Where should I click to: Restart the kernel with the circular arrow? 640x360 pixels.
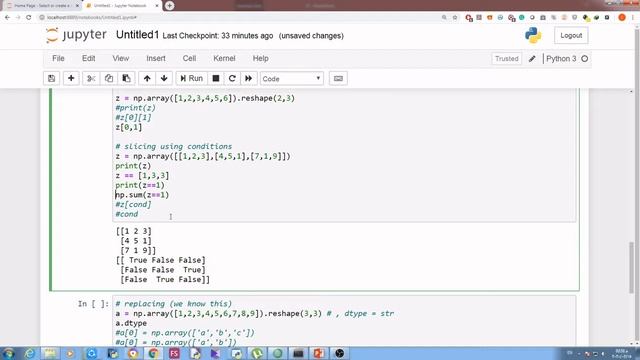tap(232, 78)
